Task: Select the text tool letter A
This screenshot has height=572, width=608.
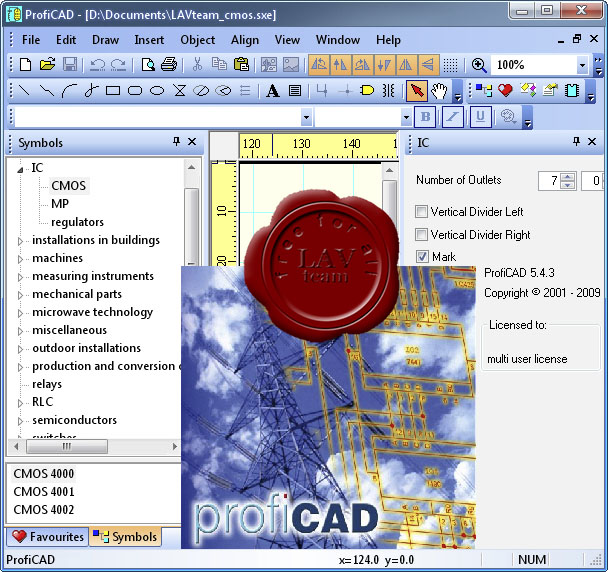Action: (273, 91)
